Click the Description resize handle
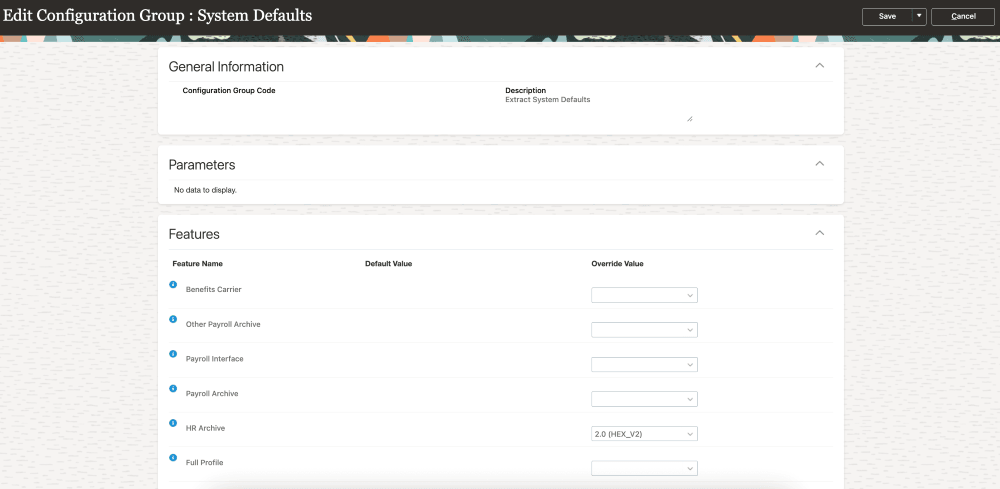Image resolution: width=1000 pixels, height=489 pixels. [689, 119]
